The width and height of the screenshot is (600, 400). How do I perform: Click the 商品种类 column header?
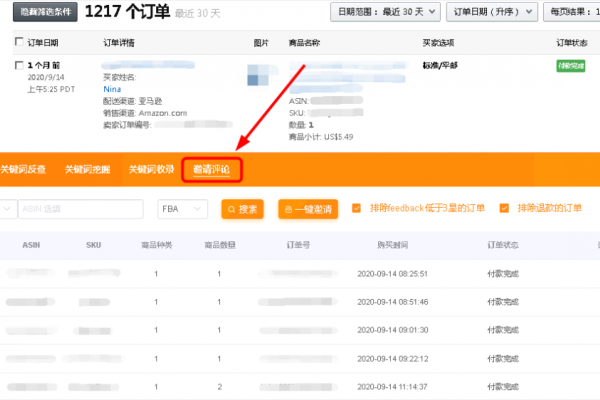point(157,245)
